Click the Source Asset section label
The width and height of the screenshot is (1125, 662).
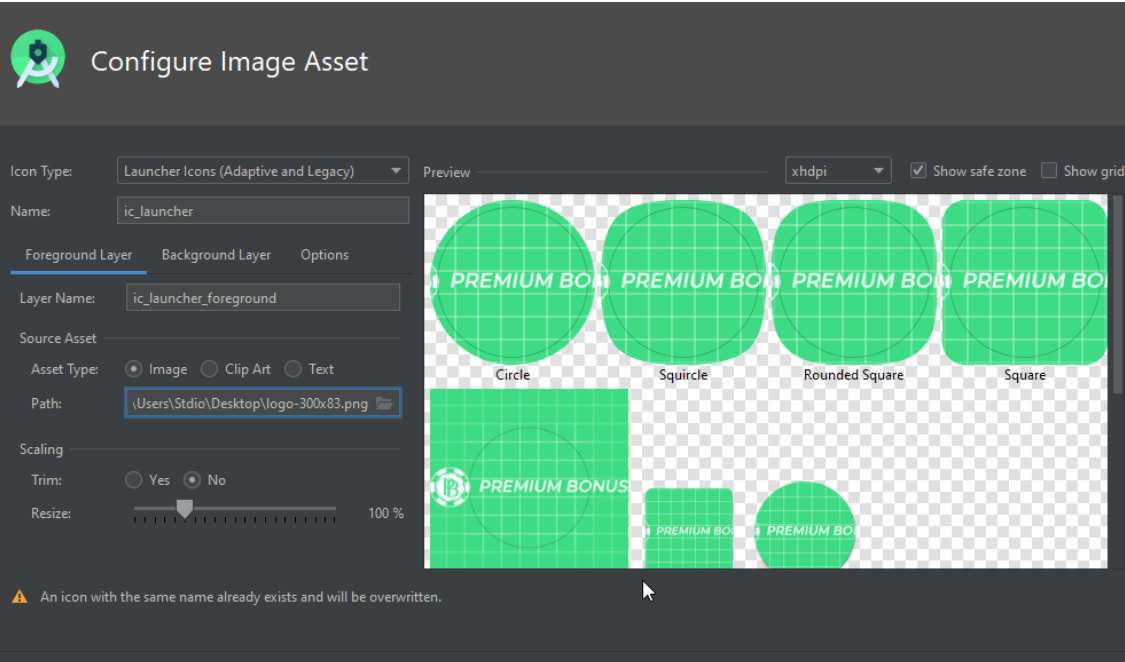[x=57, y=338]
